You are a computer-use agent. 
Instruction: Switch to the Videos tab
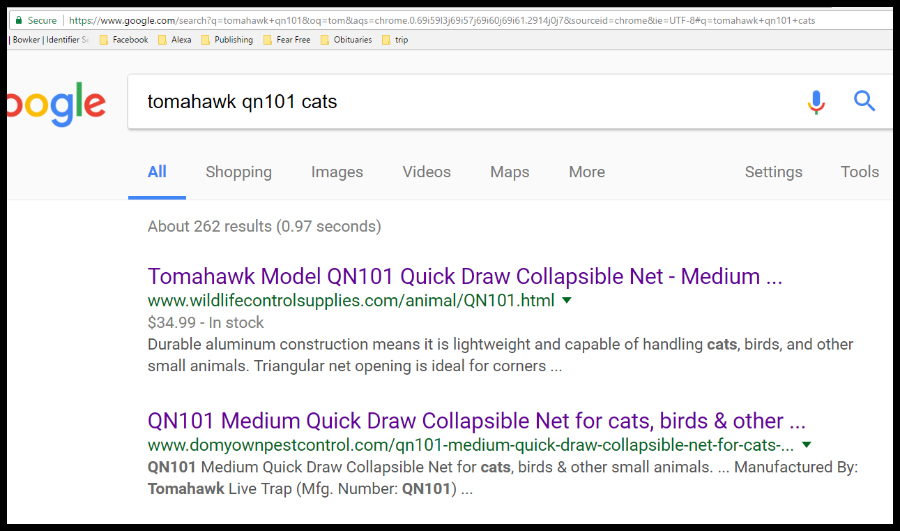(x=426, y=172)
